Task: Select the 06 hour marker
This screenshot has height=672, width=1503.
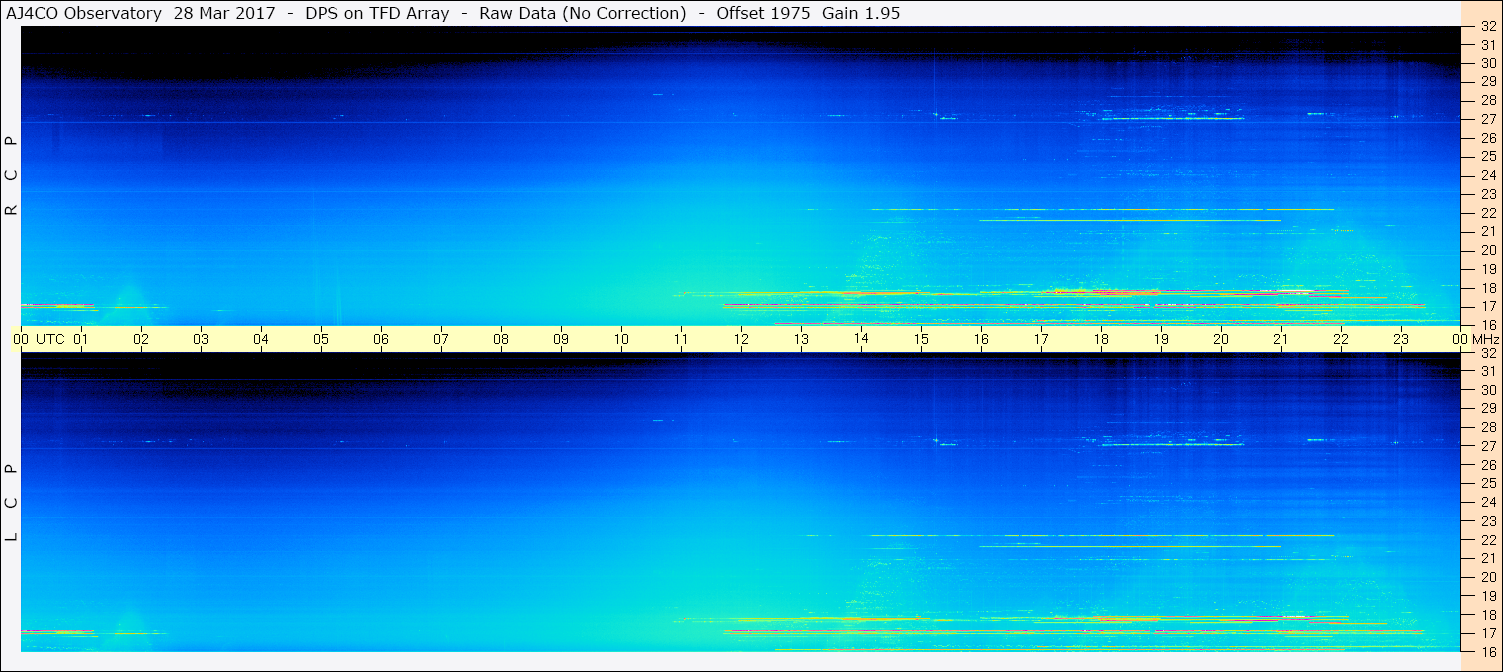Action: [x=381, y=339]
